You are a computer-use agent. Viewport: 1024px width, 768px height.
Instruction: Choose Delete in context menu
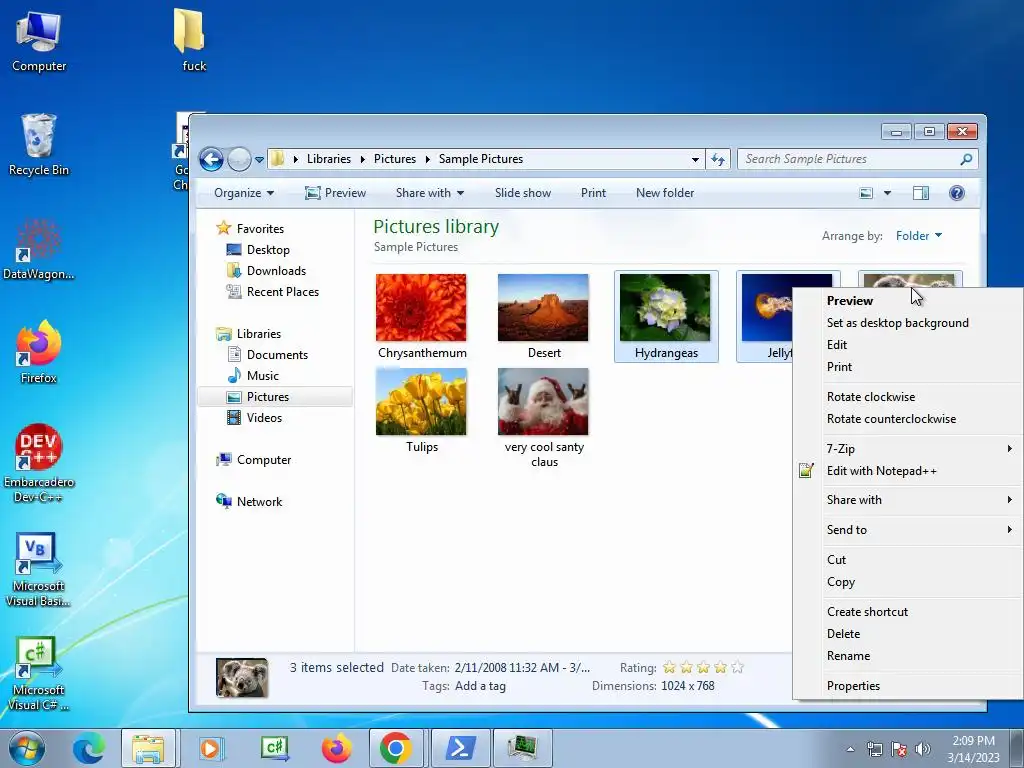(843, 633)
